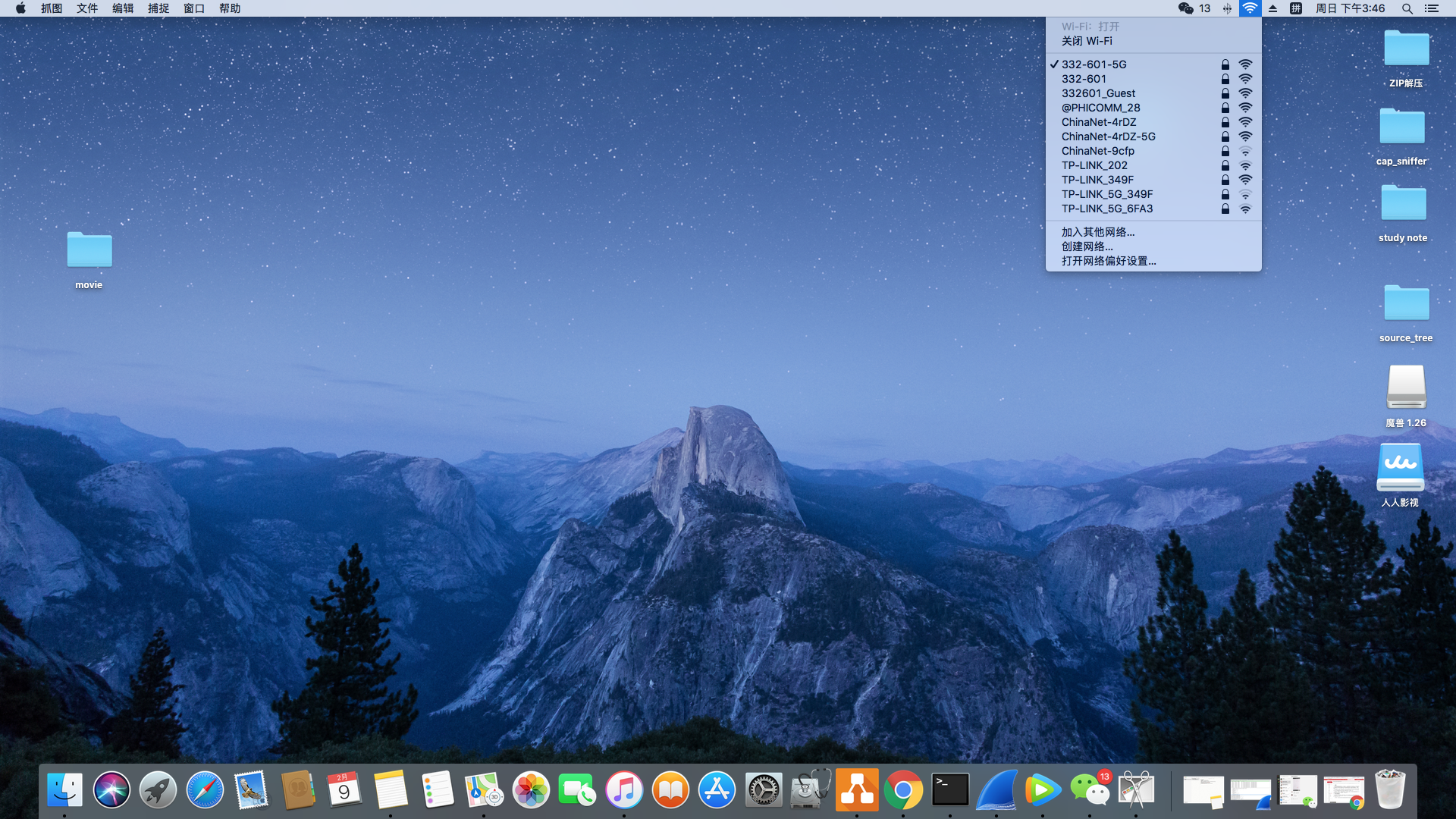This screenshot has height=819, width=1456.
Task: Open iTunes music icon in Dock
Action: [624, 790]
